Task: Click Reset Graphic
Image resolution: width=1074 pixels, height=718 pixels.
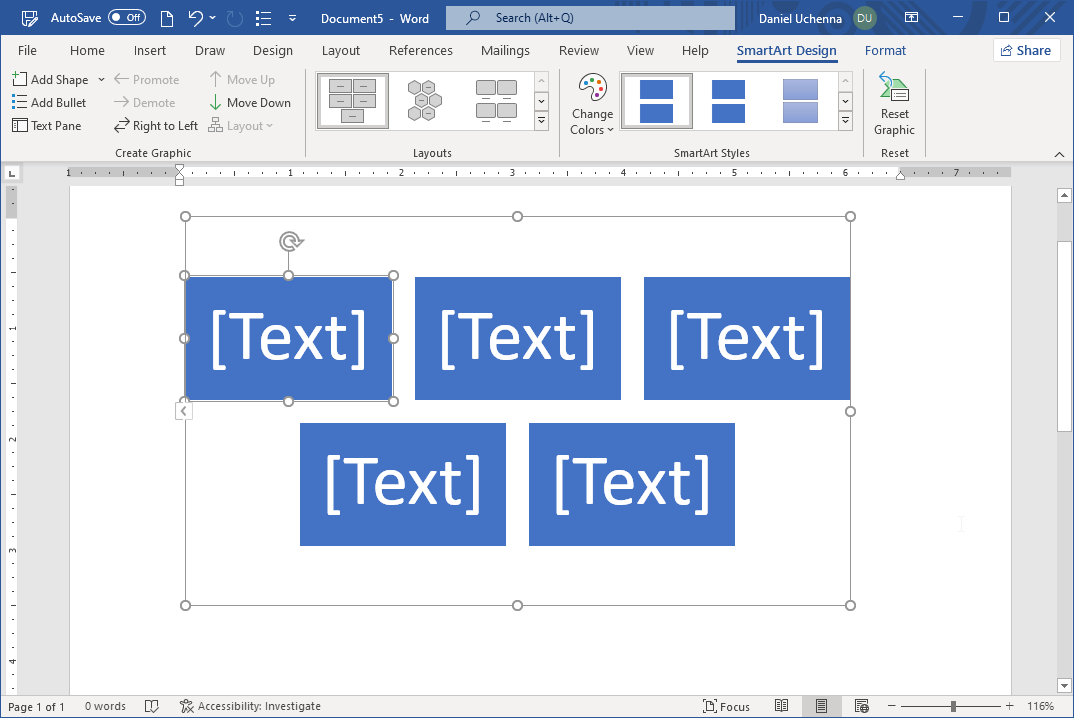Action: 893,105
